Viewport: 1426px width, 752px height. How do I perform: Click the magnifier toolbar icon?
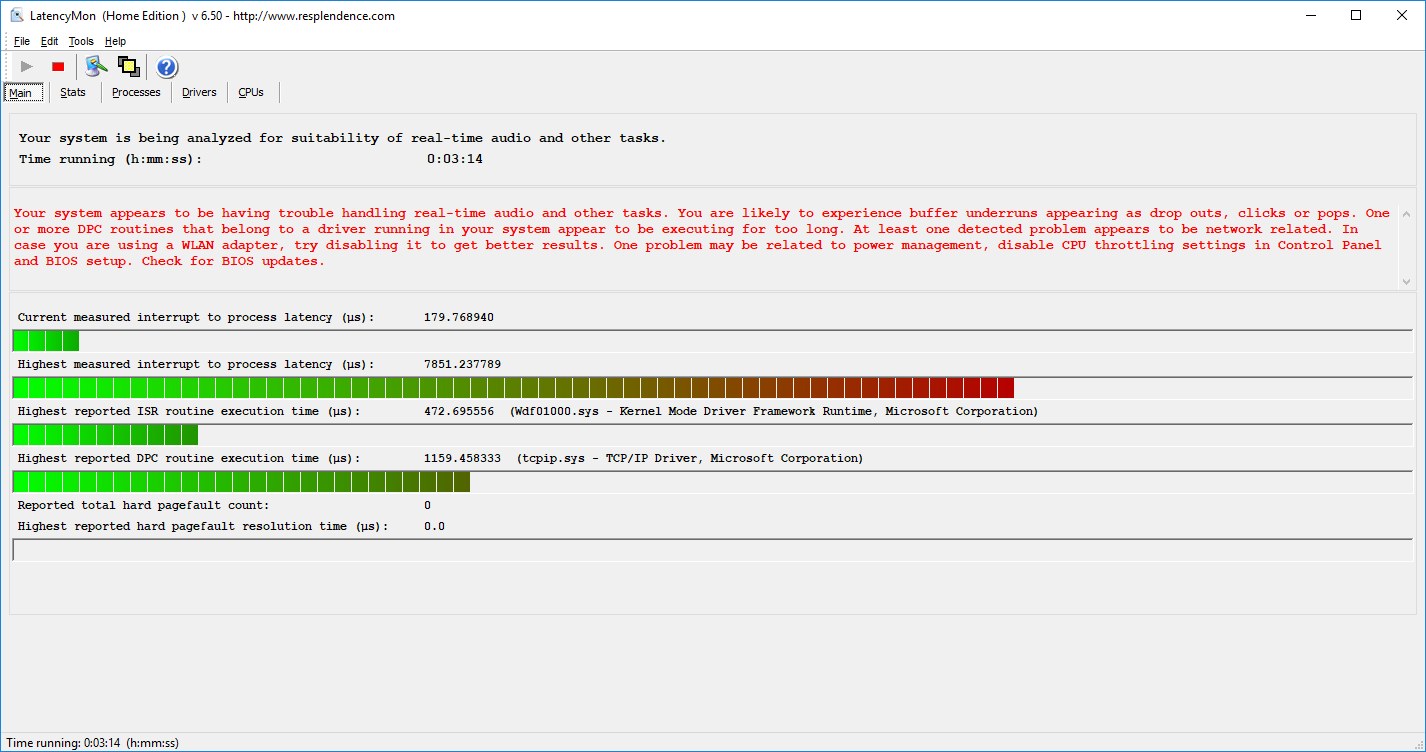pos(96,67)
